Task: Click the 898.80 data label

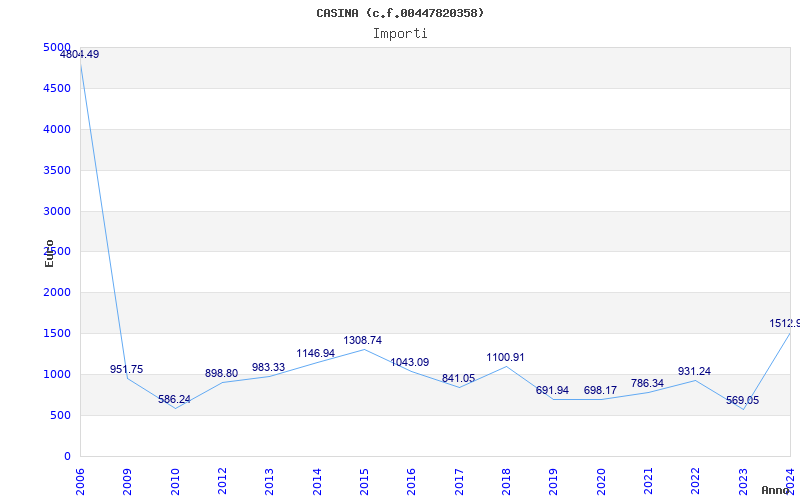Action: 221,373
